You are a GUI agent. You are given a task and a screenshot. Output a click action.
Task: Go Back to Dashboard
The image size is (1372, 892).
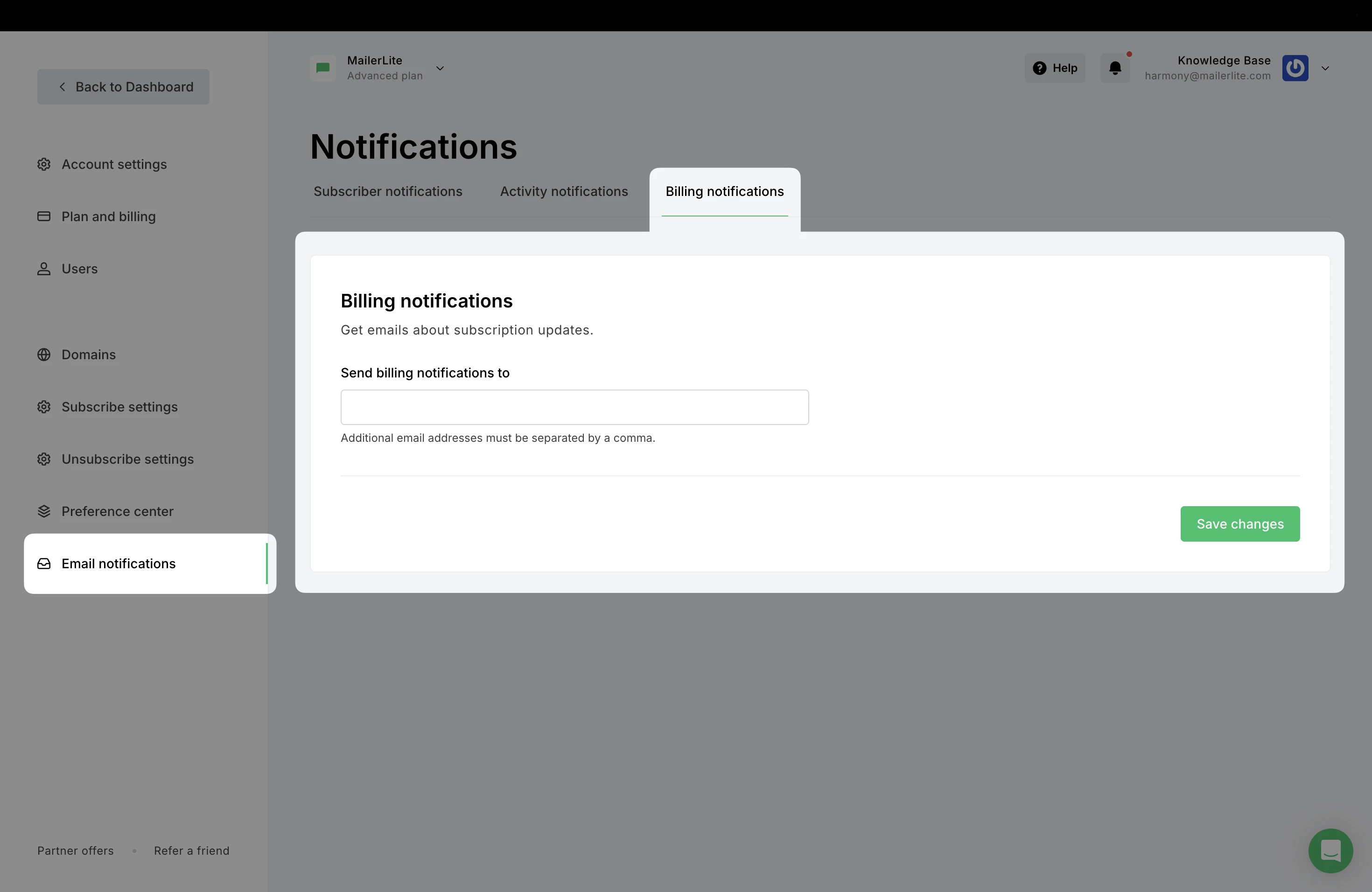[123, 86]
